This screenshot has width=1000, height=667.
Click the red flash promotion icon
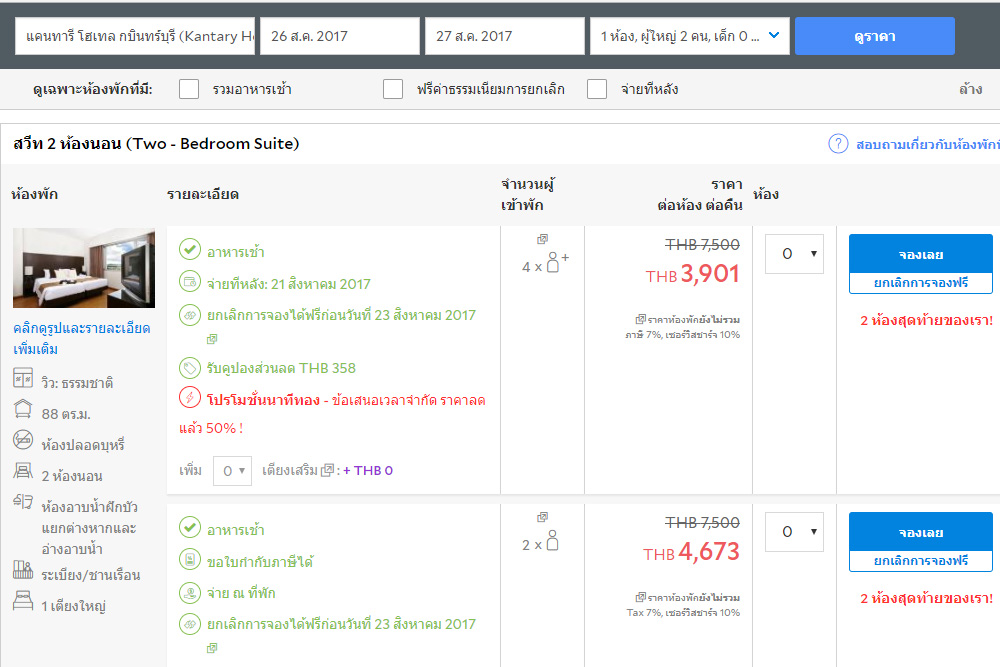pos(189,399)
